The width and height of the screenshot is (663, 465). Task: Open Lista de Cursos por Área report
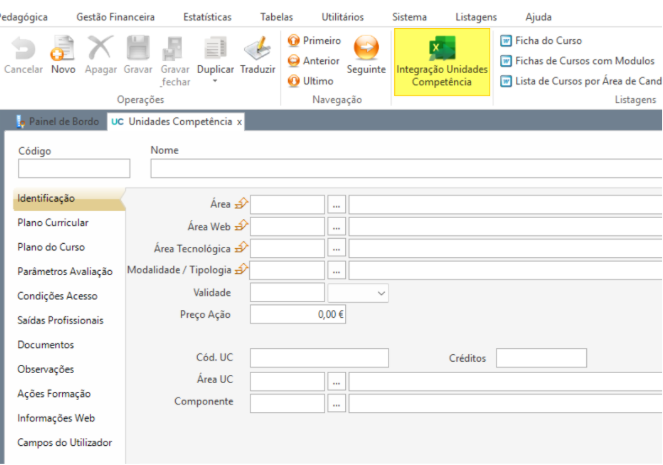coord(581,81)
